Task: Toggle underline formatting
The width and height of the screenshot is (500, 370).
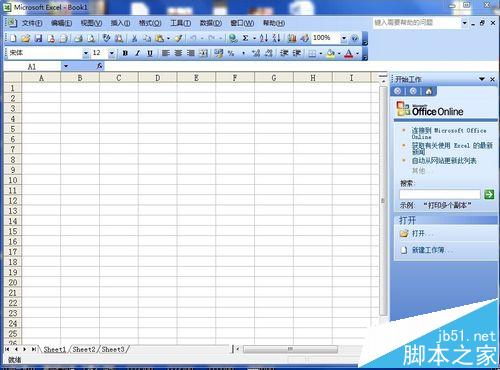Action: pos(150,53)
